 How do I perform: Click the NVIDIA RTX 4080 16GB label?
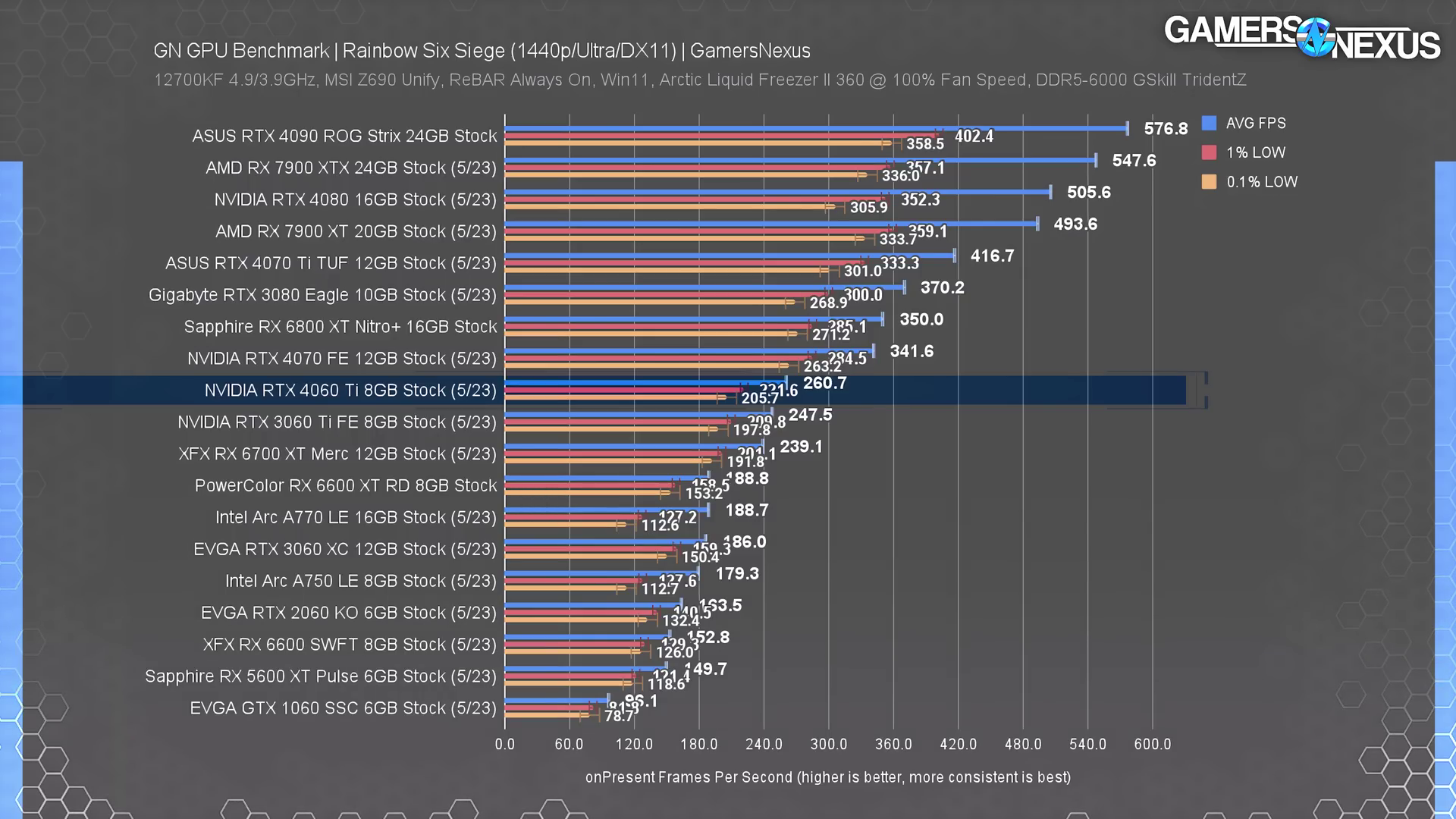click(x=355, y=200)
